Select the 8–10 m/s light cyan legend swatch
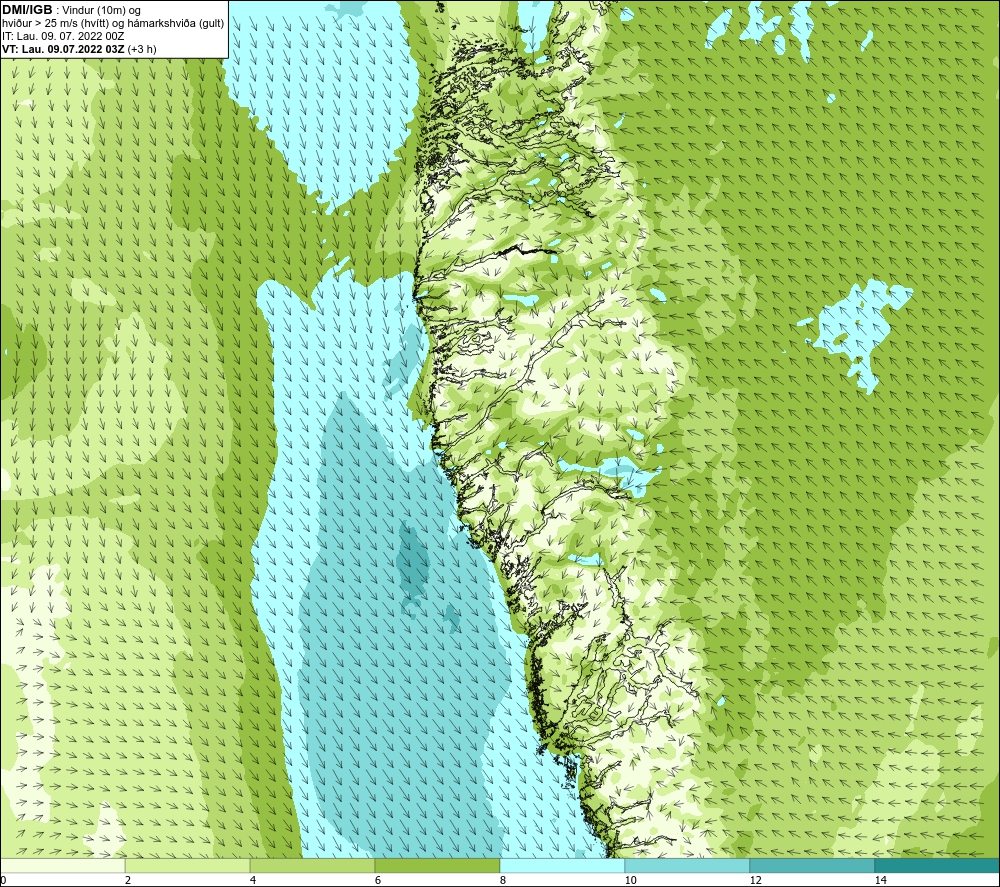Screen dimensions: 1000x887 tap(562, 866)
